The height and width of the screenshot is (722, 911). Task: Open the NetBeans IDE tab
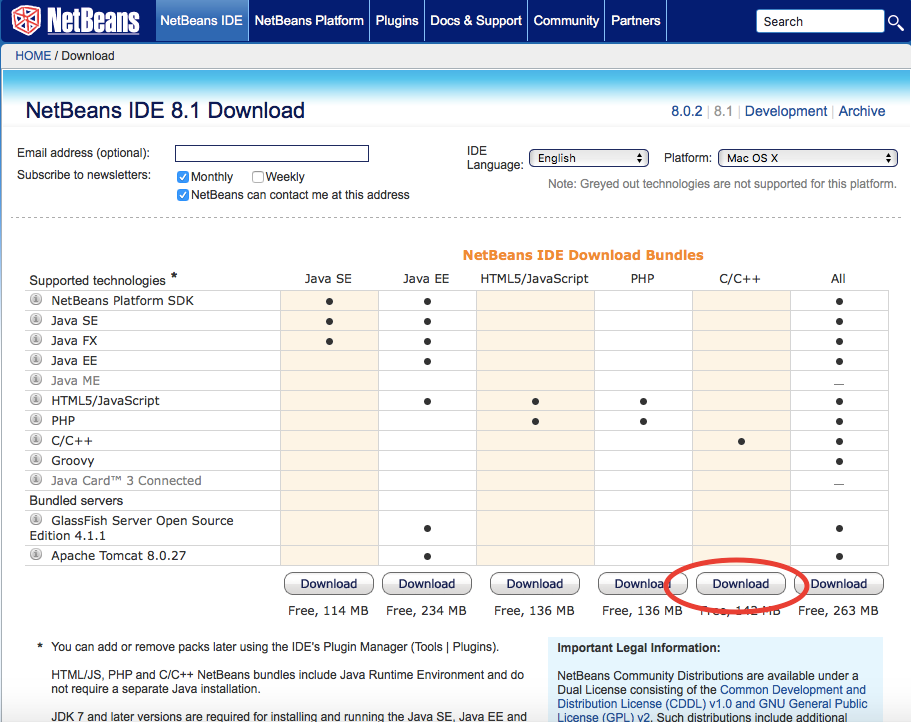(x=202, y=21)
